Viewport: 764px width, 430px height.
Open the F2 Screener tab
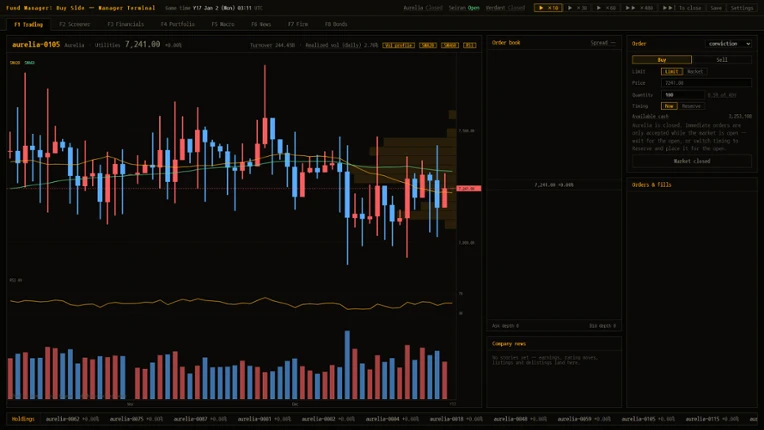(75, 24)
